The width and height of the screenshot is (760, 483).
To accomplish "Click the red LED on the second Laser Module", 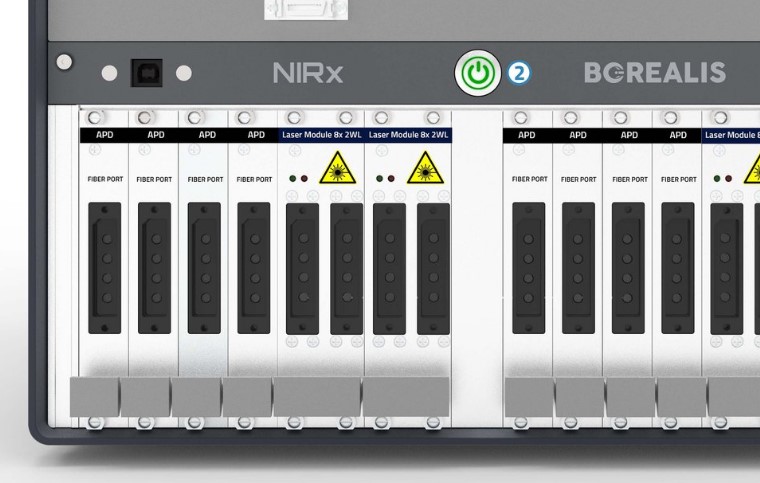I will pyautogui.click(x=391, y=179).
